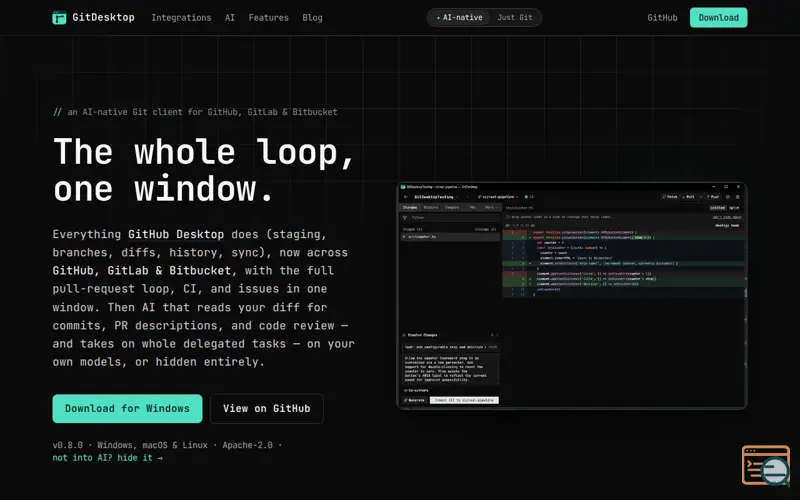Follow the "not into AI? hide it" link

108,458
